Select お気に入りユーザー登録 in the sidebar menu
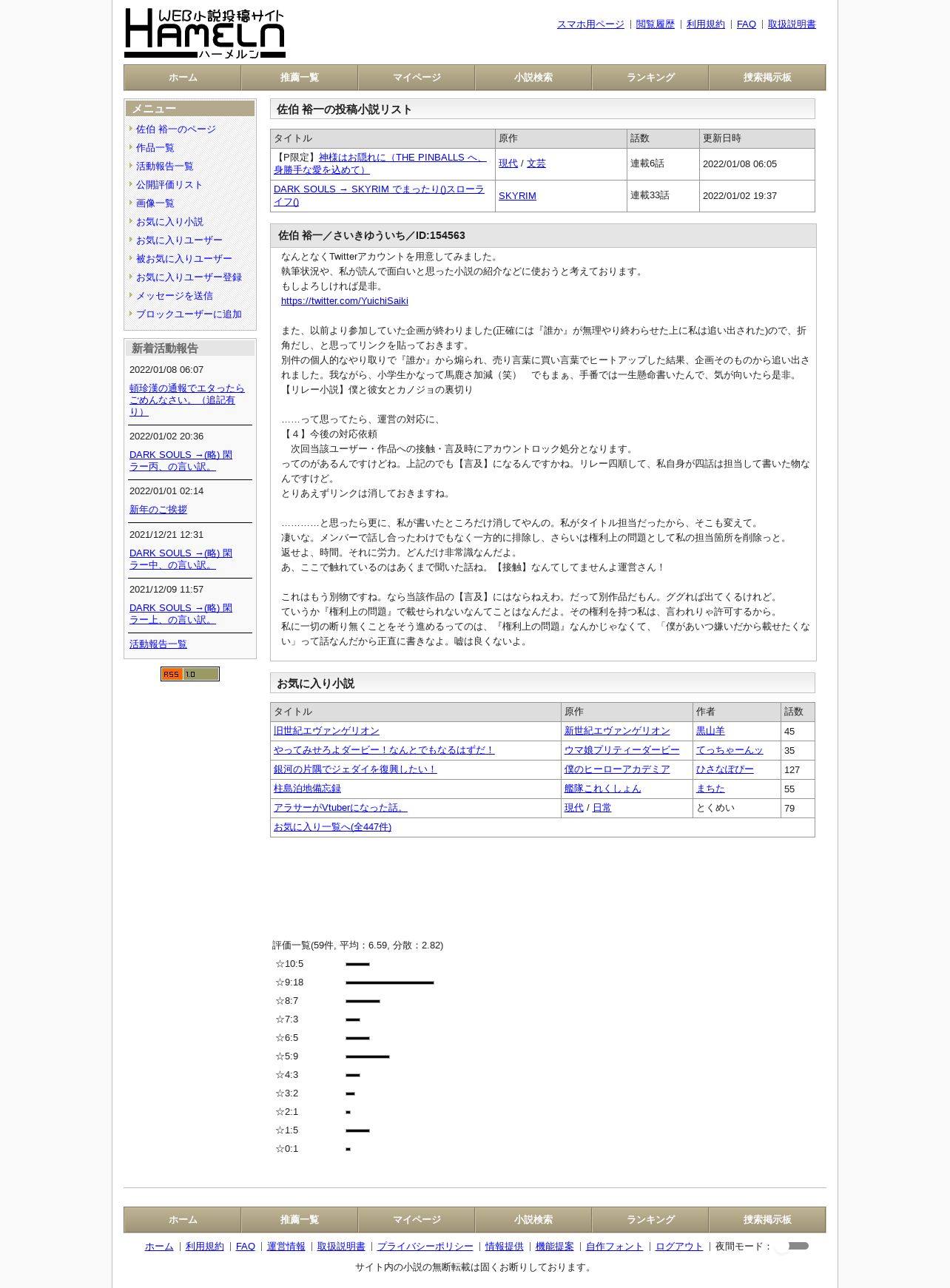This screenshot has width=950, height=1288. coord(189,277)
